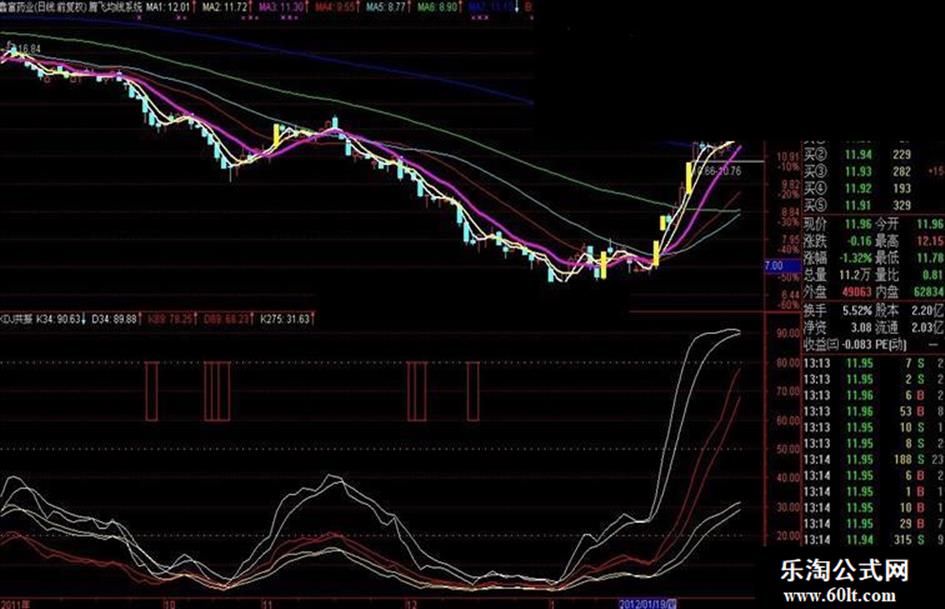Click the K275: 31.63 KDJ value
The height and width of the screenshot is (609, 945).
(x=284, y=318)
